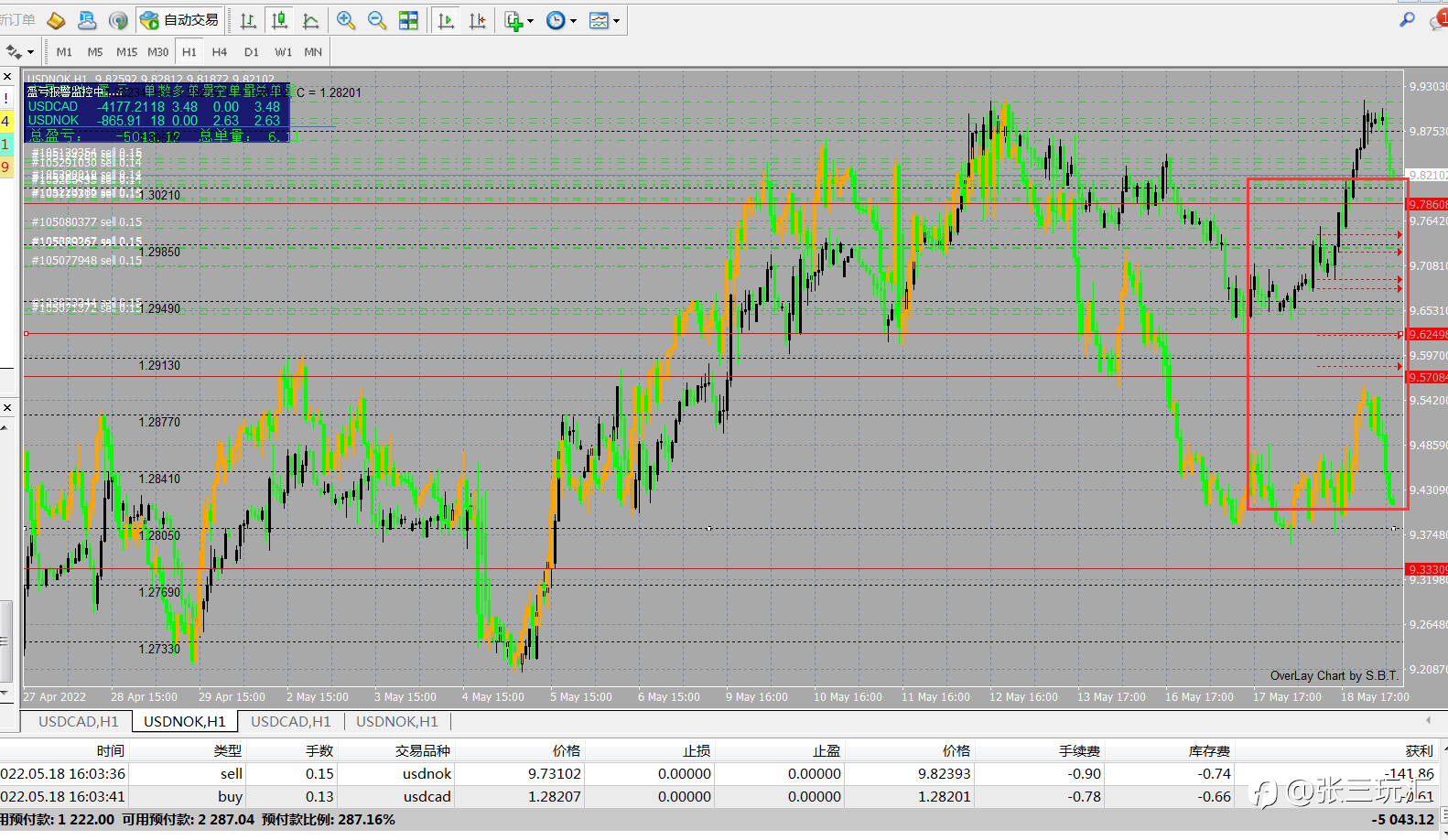Tile windows with the grid icon
The height and width of the screenshot is (840, 1448).
pyautogui.click(x=408, y=20)
